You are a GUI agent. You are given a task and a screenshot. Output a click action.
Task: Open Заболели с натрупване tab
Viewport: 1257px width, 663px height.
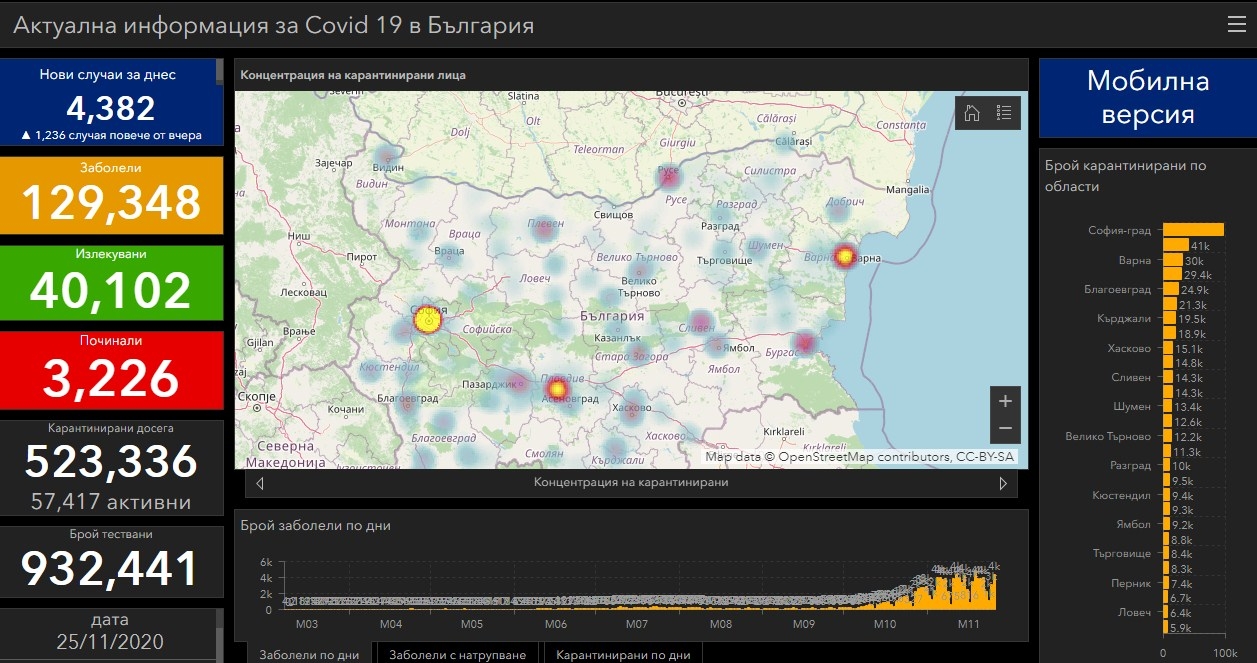pos(456,654)
